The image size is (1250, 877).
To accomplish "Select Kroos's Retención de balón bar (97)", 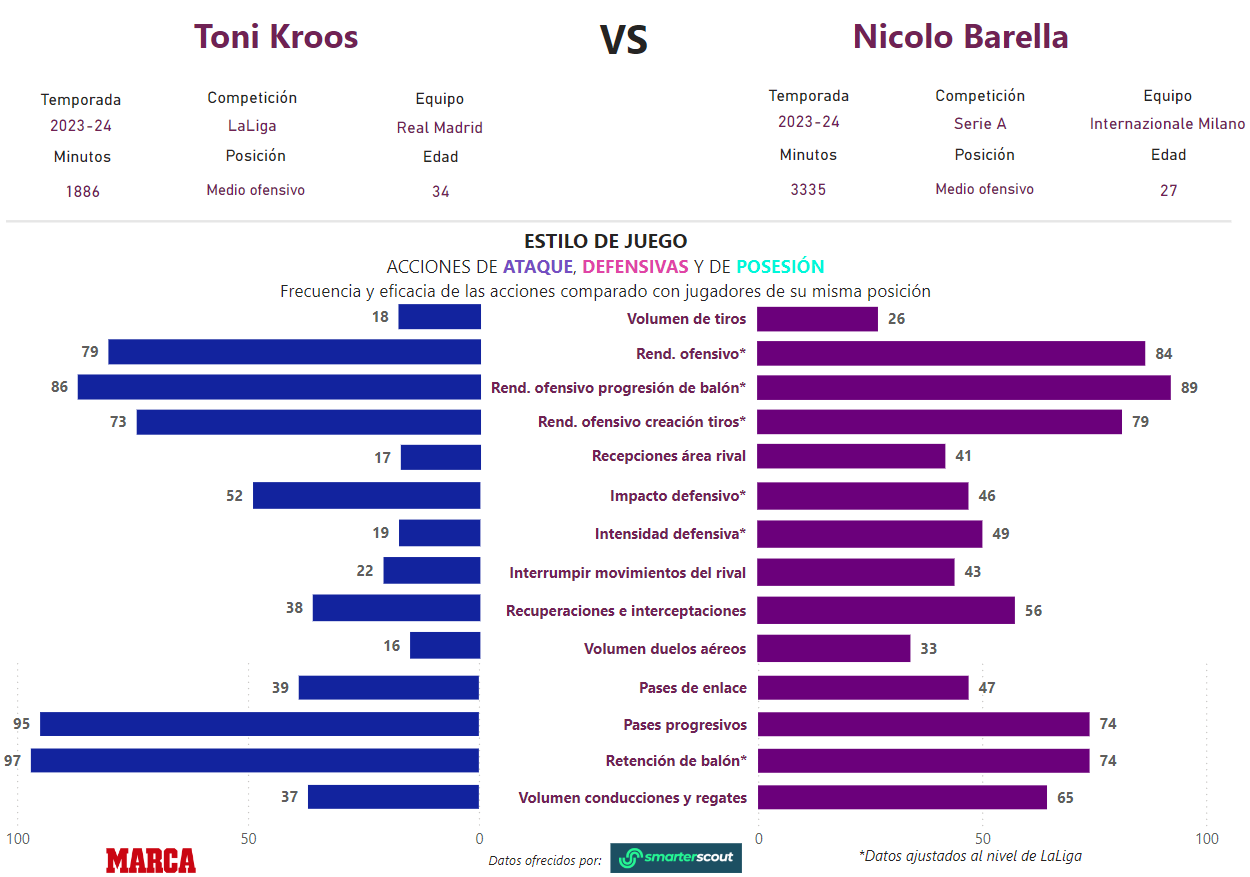I will click(255, 761).
